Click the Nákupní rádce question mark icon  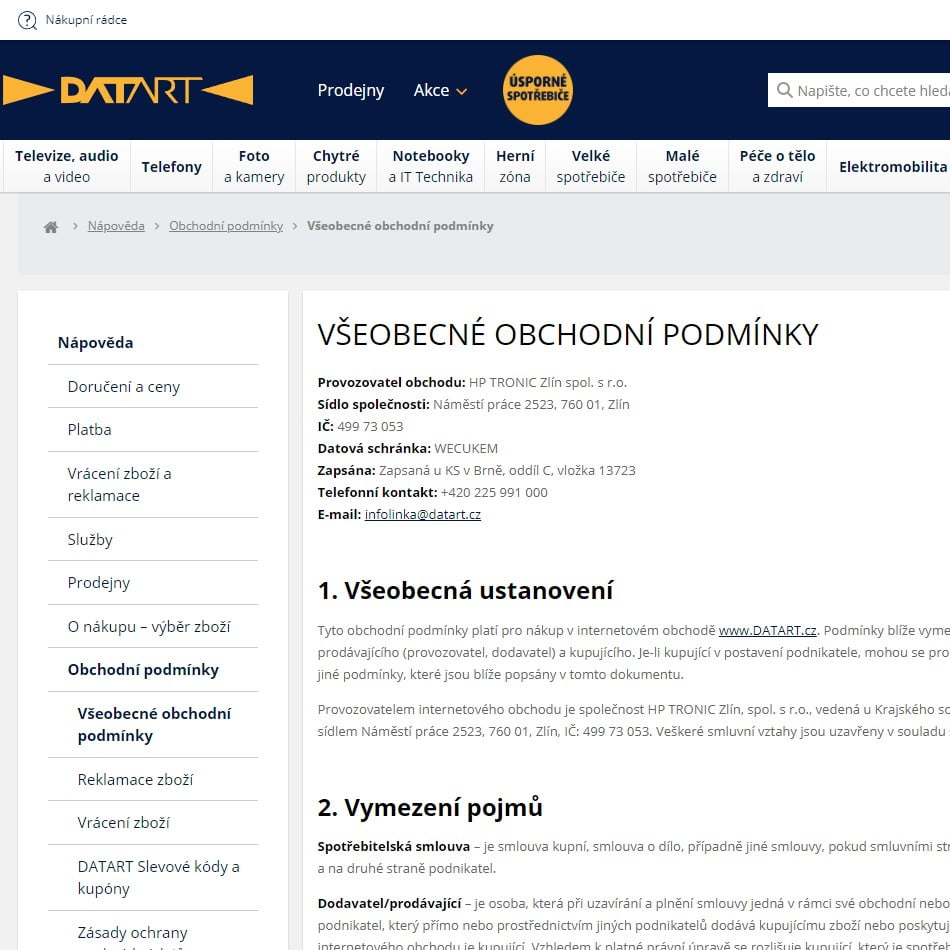(x=27, y=20)
